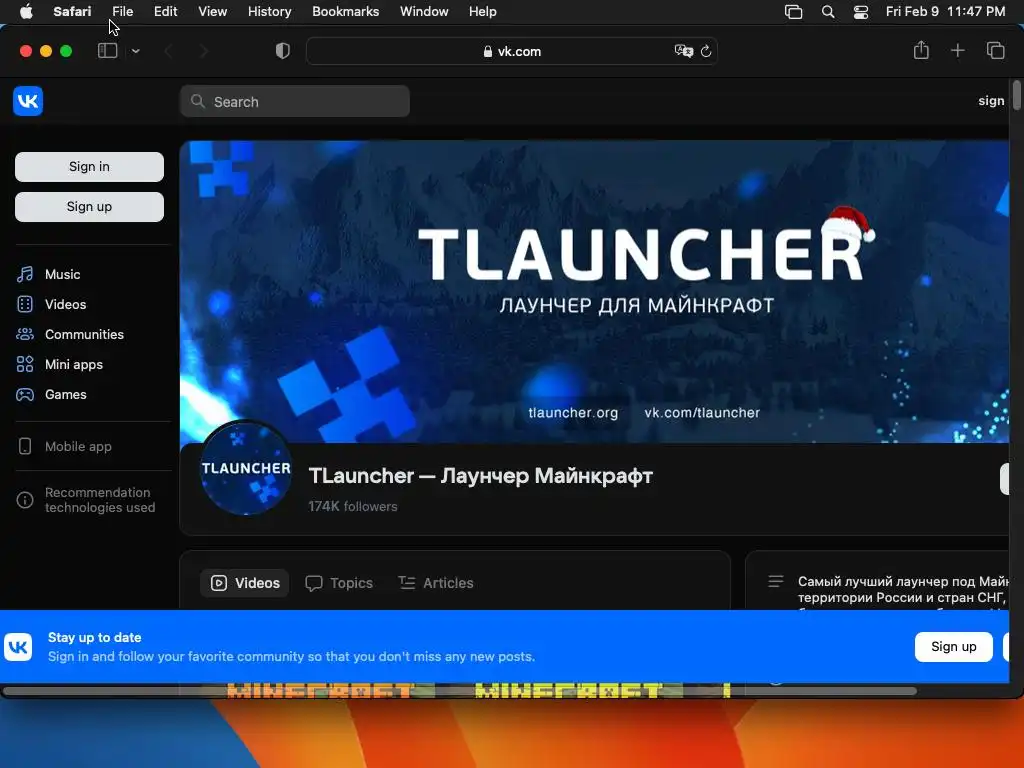Image resolution: width=1024 pixels, height=768 pixels.
Task: Open the Safari Share button
Action: tap(921, 50)
